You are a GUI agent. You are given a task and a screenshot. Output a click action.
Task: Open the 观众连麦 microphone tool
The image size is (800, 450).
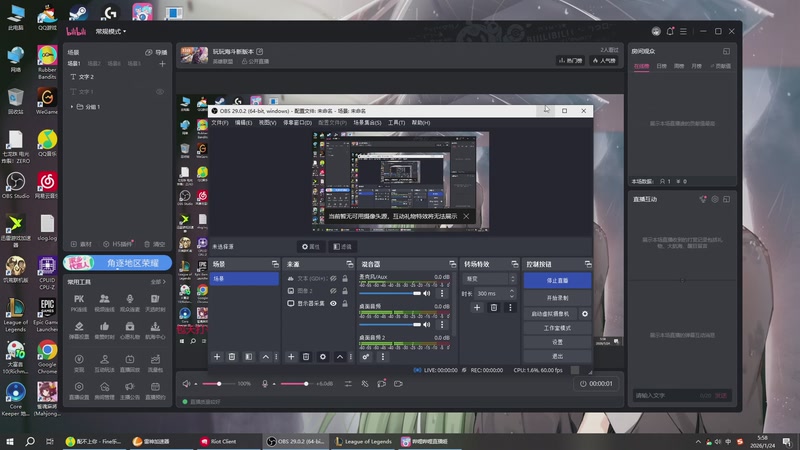130,303
